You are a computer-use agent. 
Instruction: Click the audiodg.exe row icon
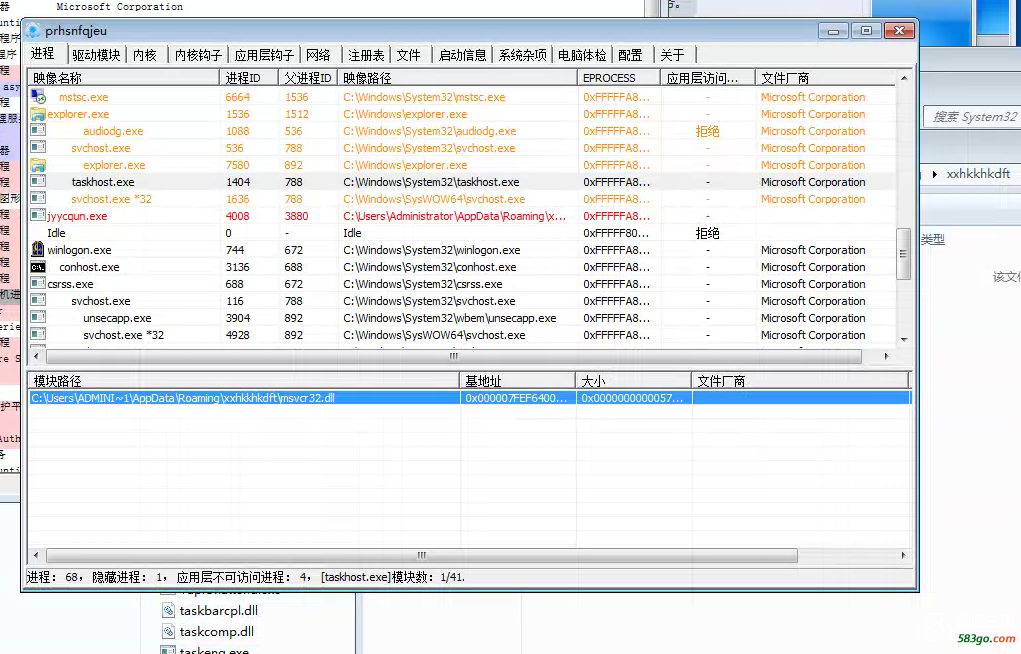tap(38, 131)
